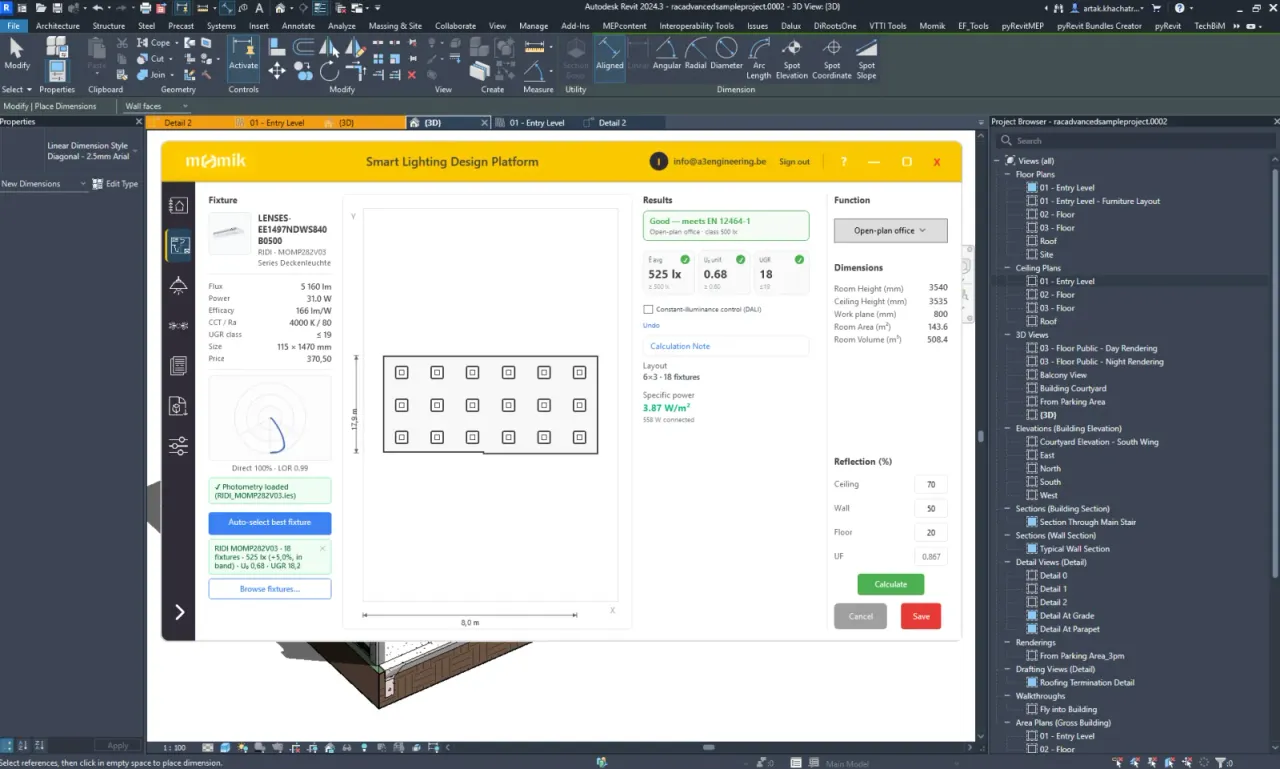Click the Ceiling reflection value field

pyautogui.click(x=931, y=484)
